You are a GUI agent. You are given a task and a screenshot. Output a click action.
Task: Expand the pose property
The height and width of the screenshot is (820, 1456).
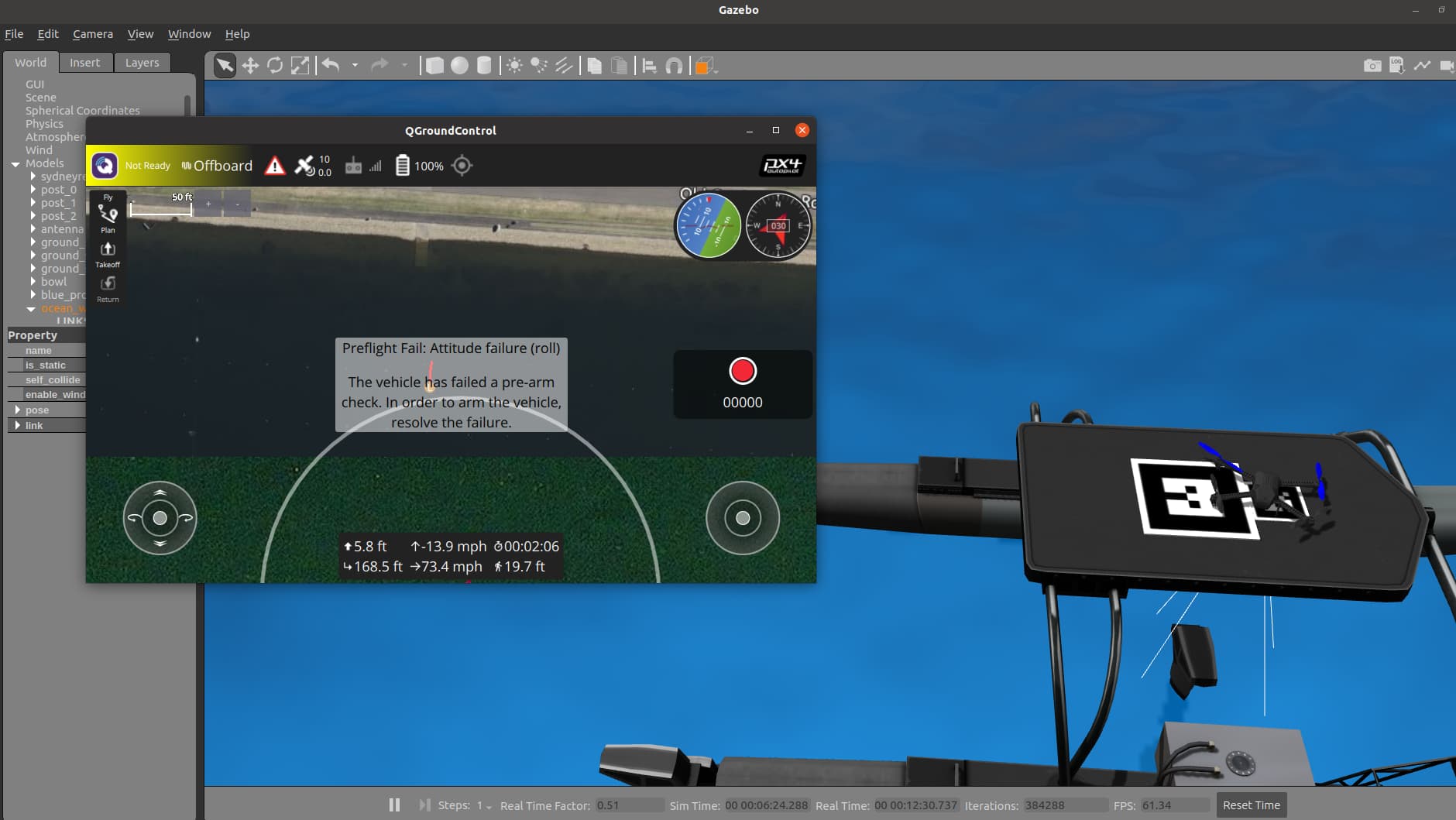click(x=17, y=410)
